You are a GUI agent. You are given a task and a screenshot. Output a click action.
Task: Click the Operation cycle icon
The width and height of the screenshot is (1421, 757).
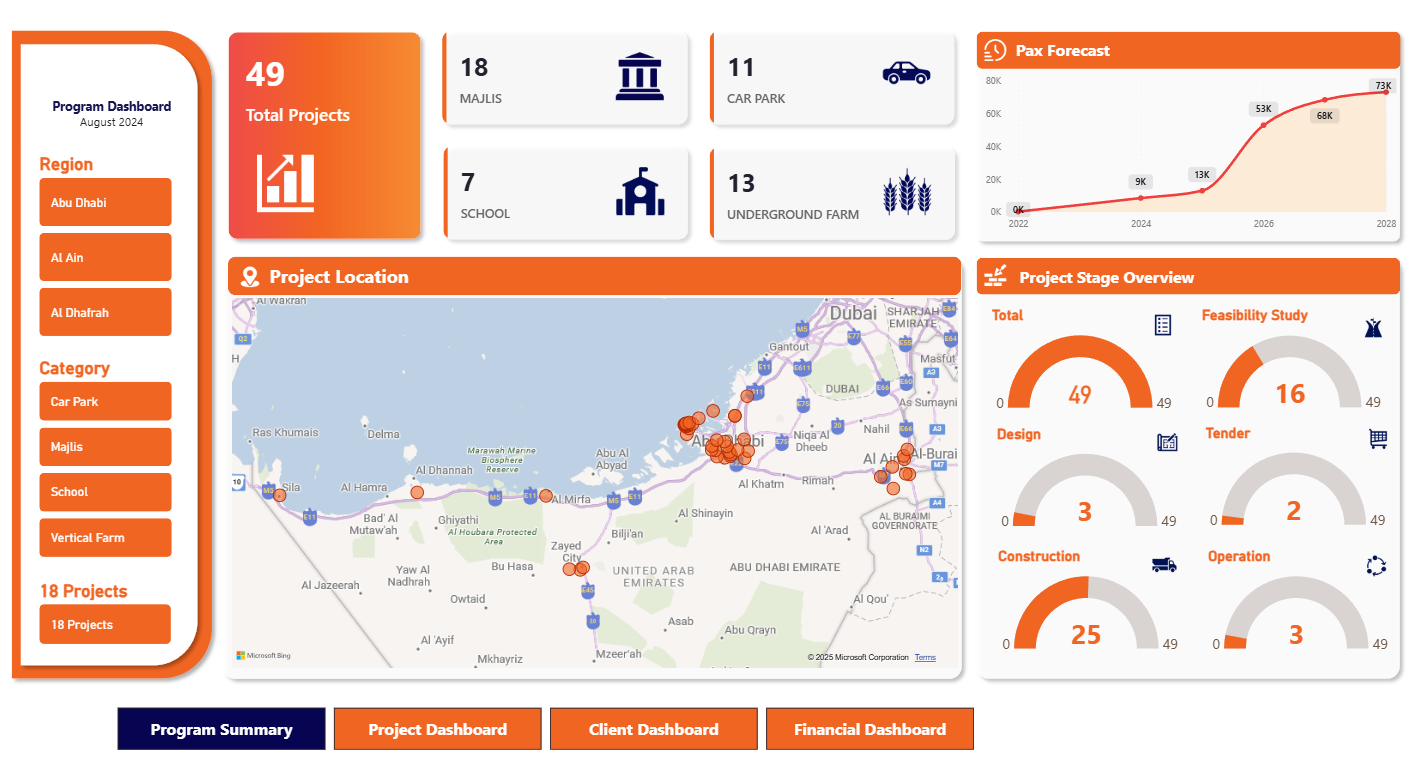1377,566
